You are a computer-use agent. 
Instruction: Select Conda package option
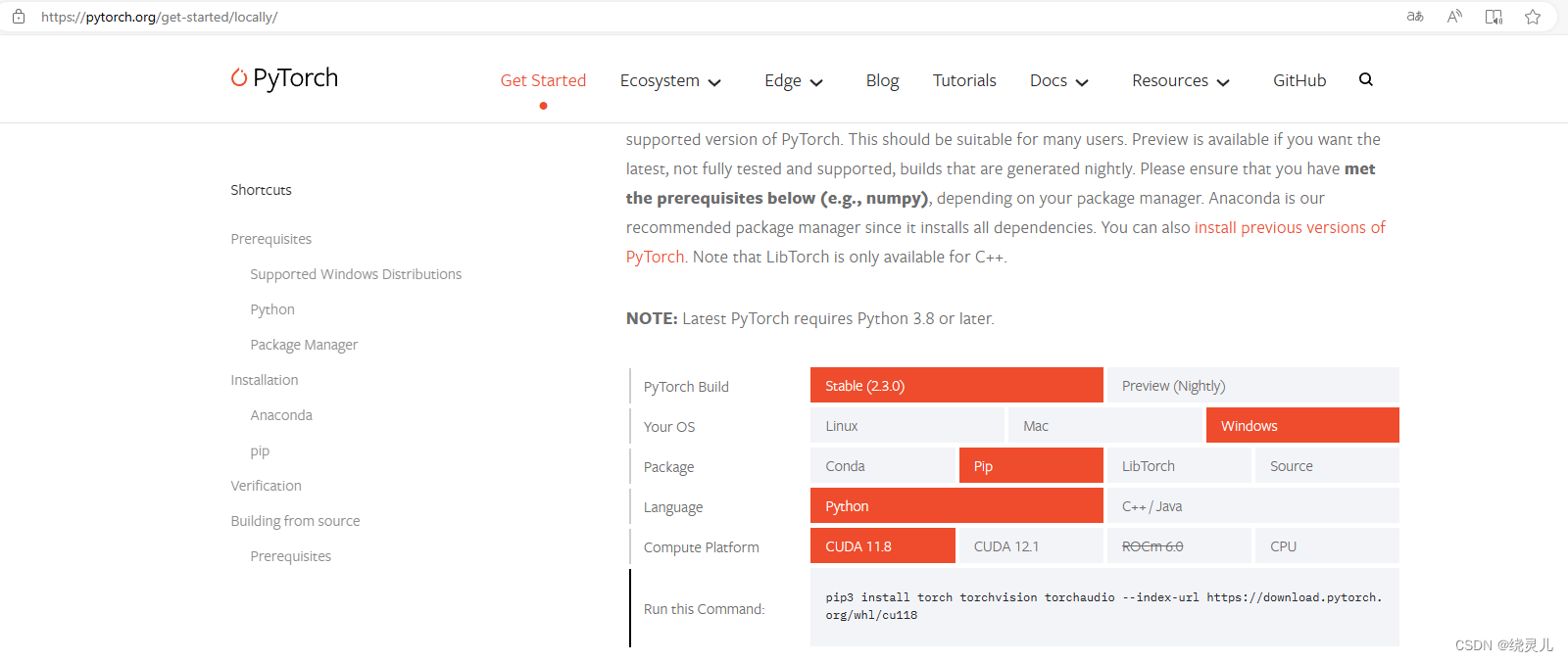[x=883, y=465]
